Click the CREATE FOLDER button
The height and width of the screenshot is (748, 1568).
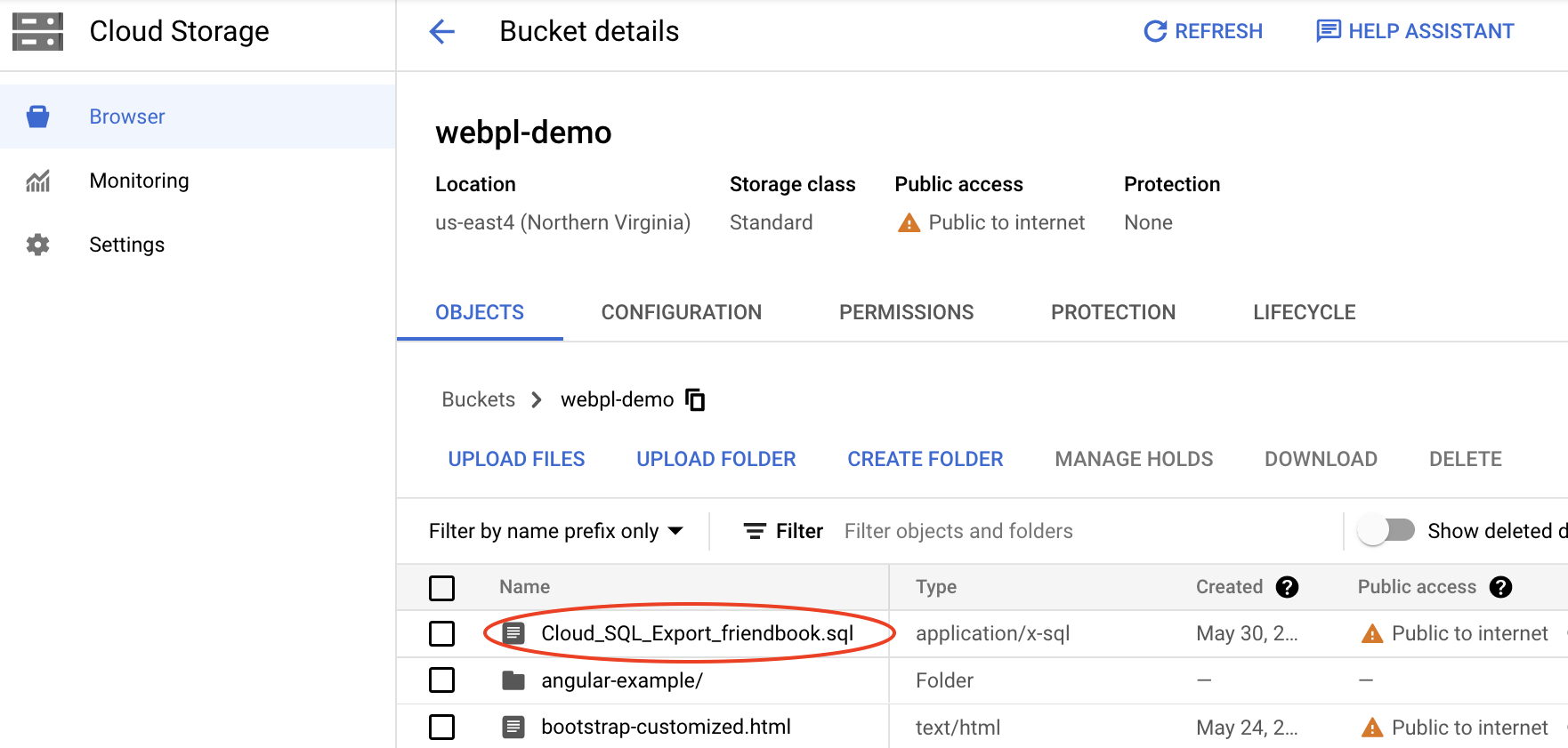925,459
